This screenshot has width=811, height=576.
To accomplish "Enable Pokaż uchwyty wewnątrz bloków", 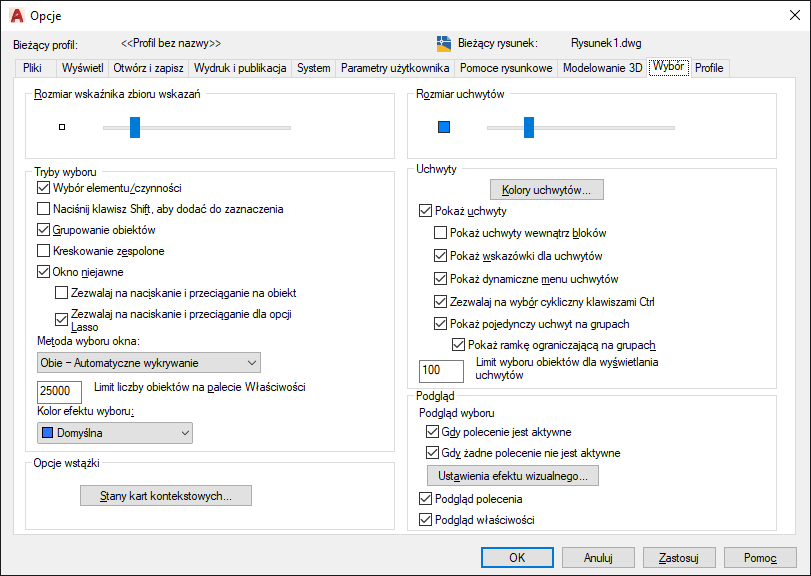I will pyautogui.click(x=441, y=233).
